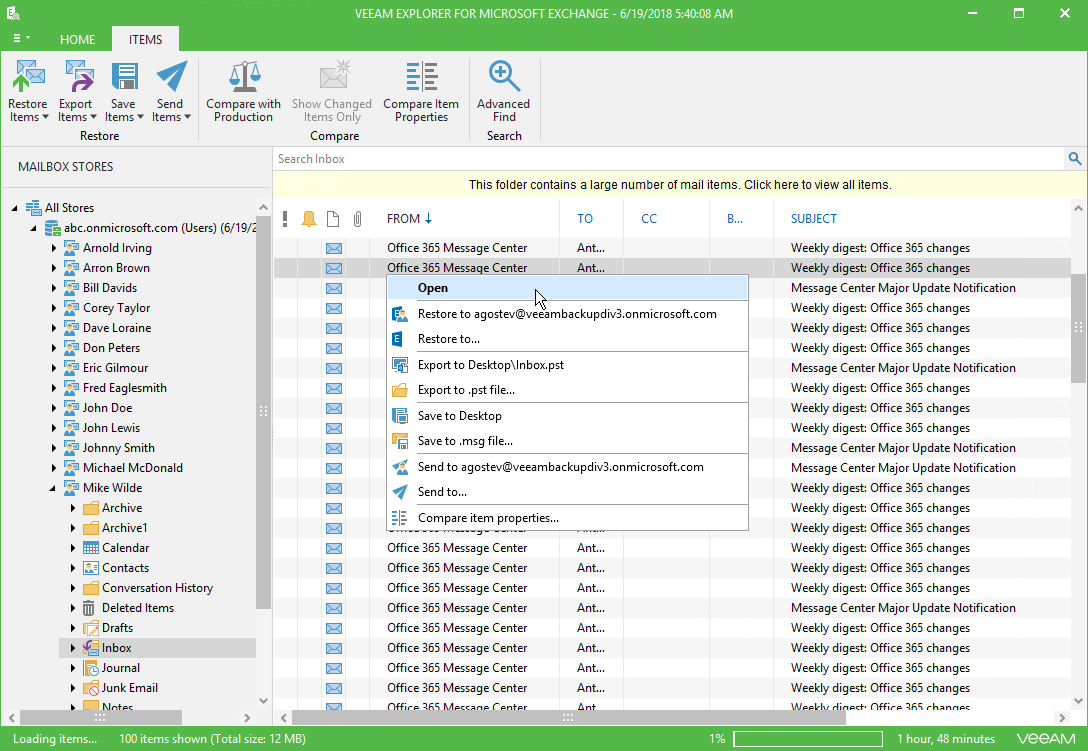Sort by the FROM column header
1088x751 pixels.
(x=409, y=219)
